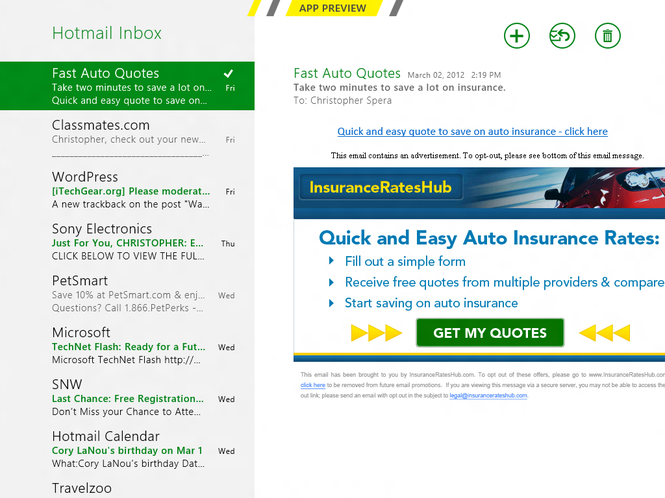Click the 'click here' opt-out link
Screen dimensions: 665x498
tap(313, 385)
